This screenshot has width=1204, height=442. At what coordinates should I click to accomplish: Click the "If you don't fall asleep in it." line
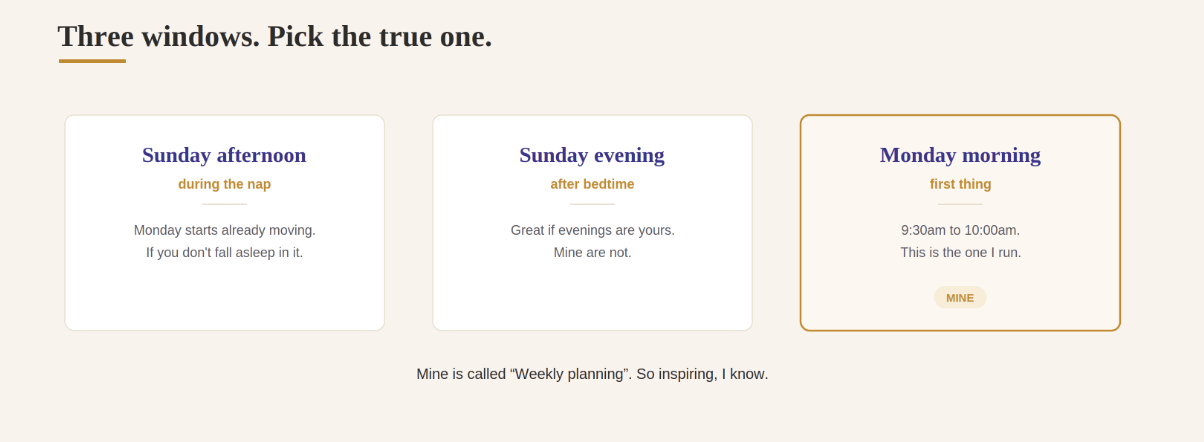224,252
